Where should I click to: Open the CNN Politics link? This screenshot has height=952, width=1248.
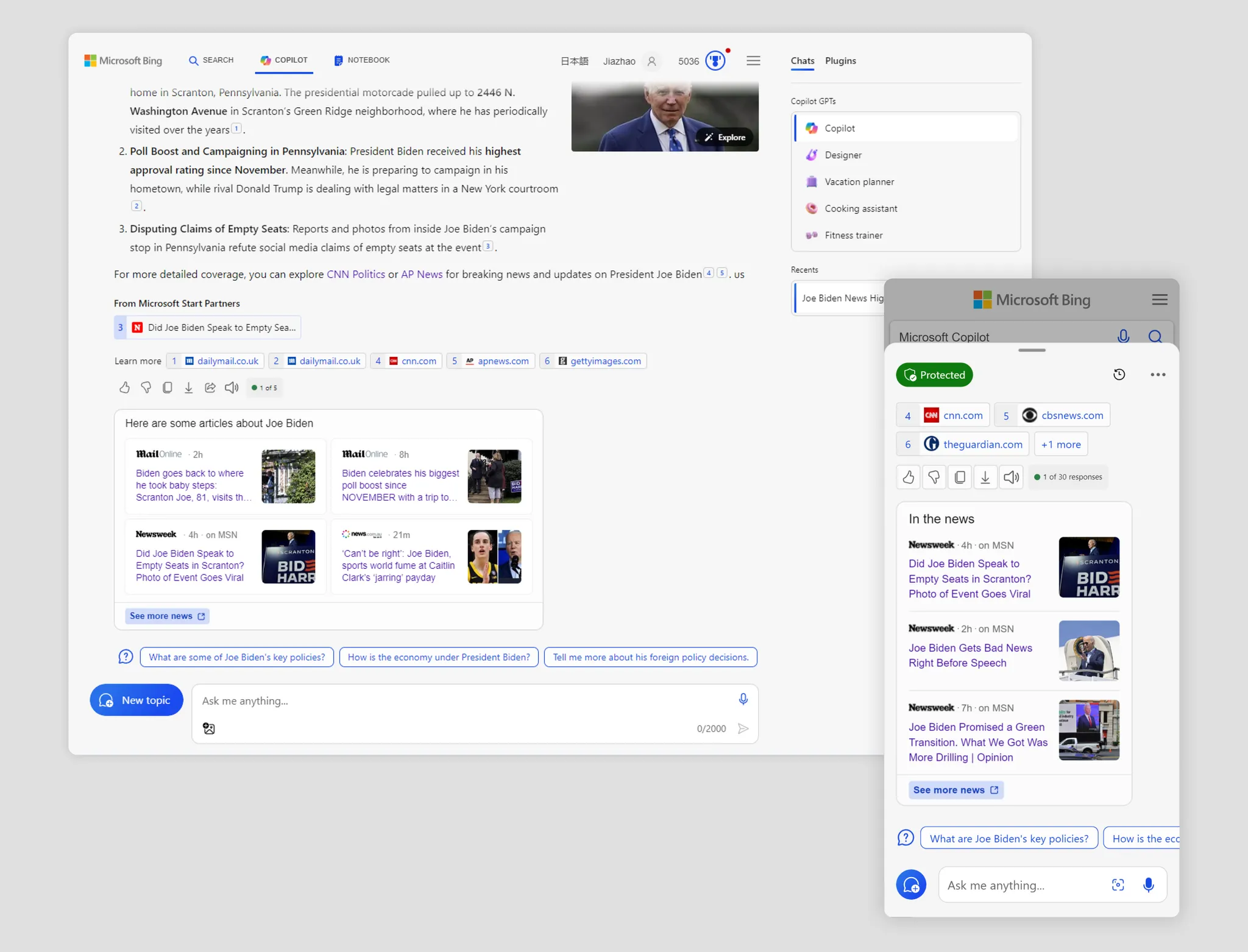pyautogui.click(x=355, y=274)
